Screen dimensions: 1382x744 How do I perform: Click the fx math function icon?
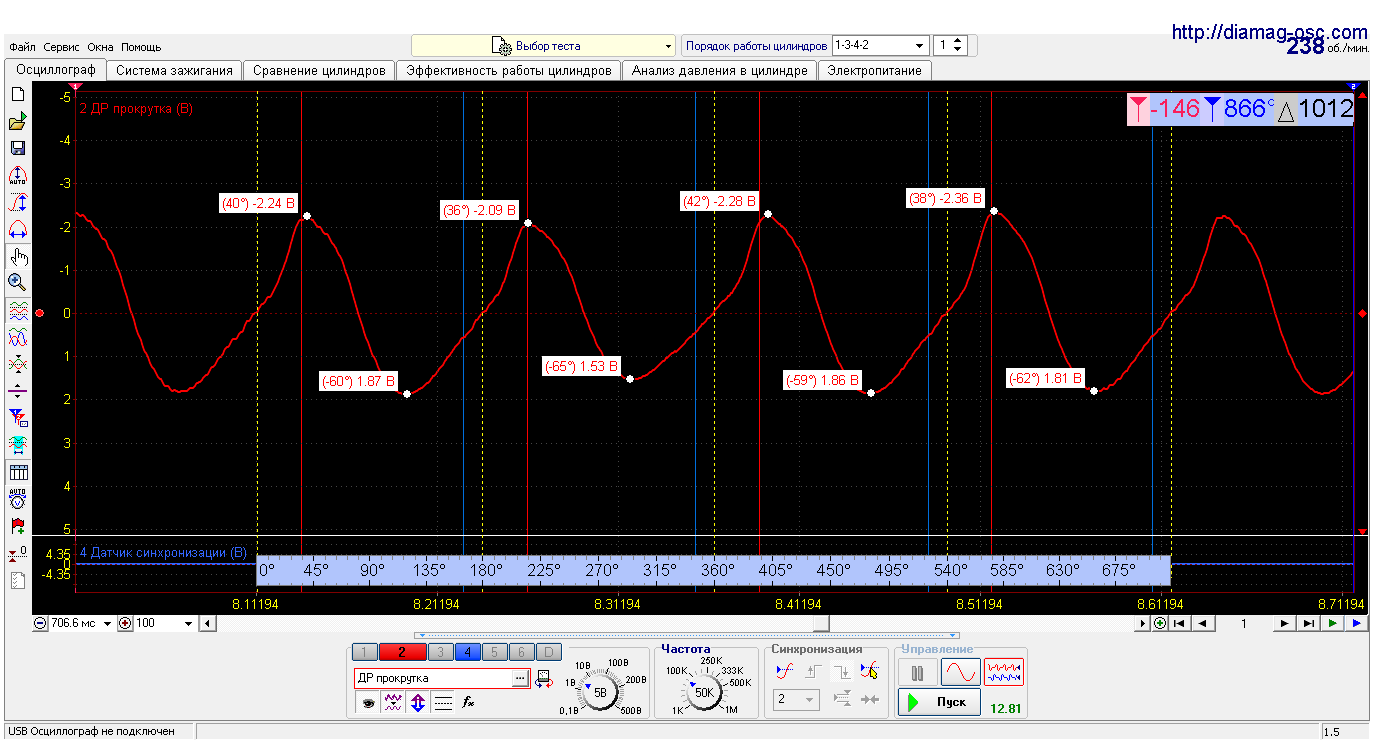point(468,703)
